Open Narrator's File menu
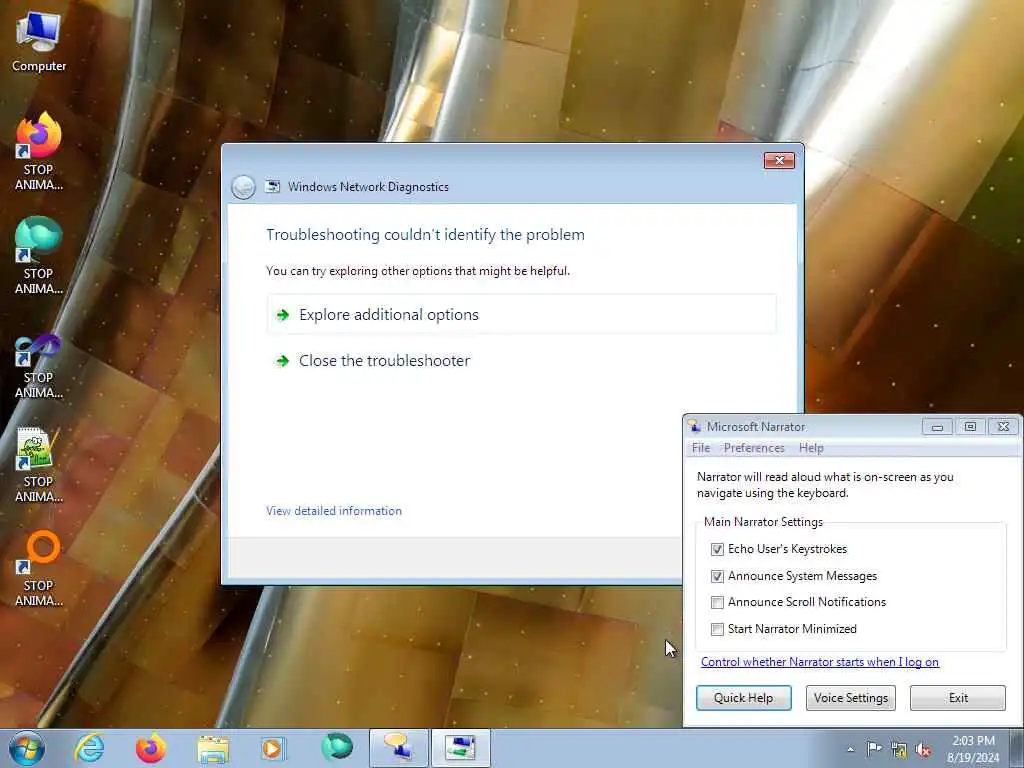This screenshot has height=768, width=1024. tap(701, 448)
